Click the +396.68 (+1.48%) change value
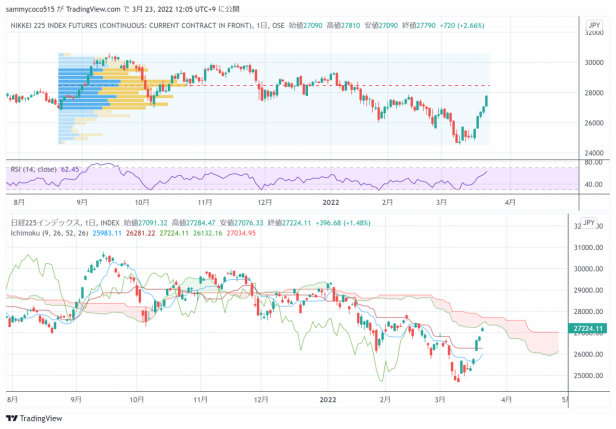 345,223
